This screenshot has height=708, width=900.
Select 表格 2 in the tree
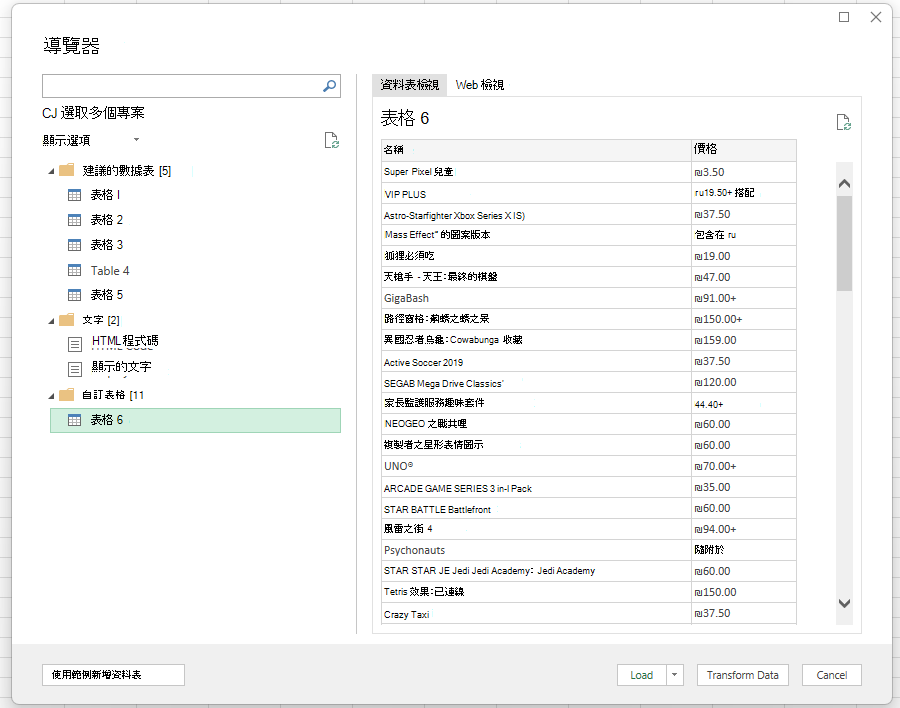[107, 220]
